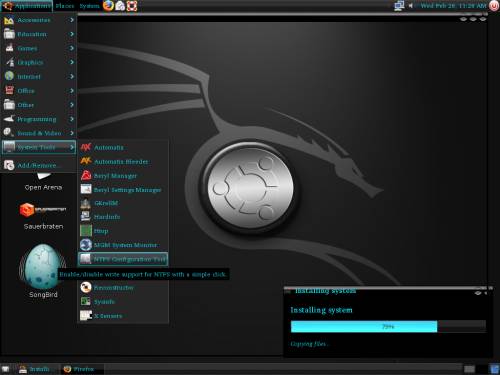Click Firefox launcher in top panel
The width and height of the screenshot is (500, 375).
click(x=108, y=6)
